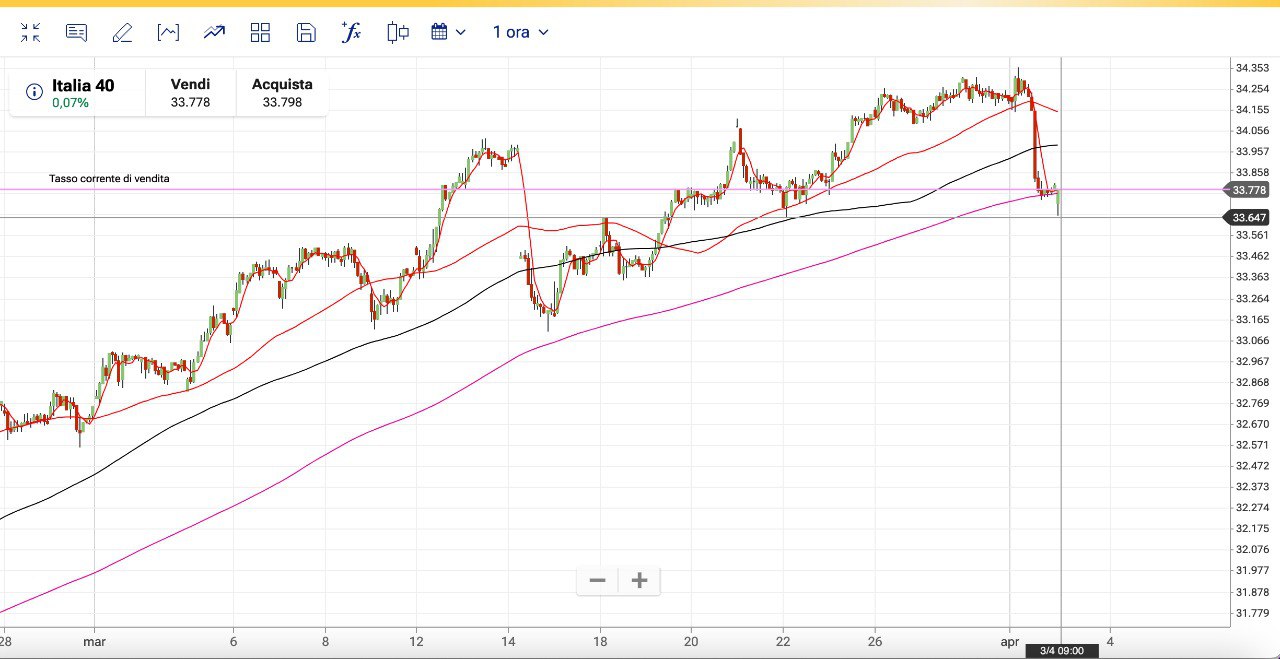Open the calendar date range dropdown
Image resolution: width=1280 pixels, height=659 pixels.
[x=448, y=33]
